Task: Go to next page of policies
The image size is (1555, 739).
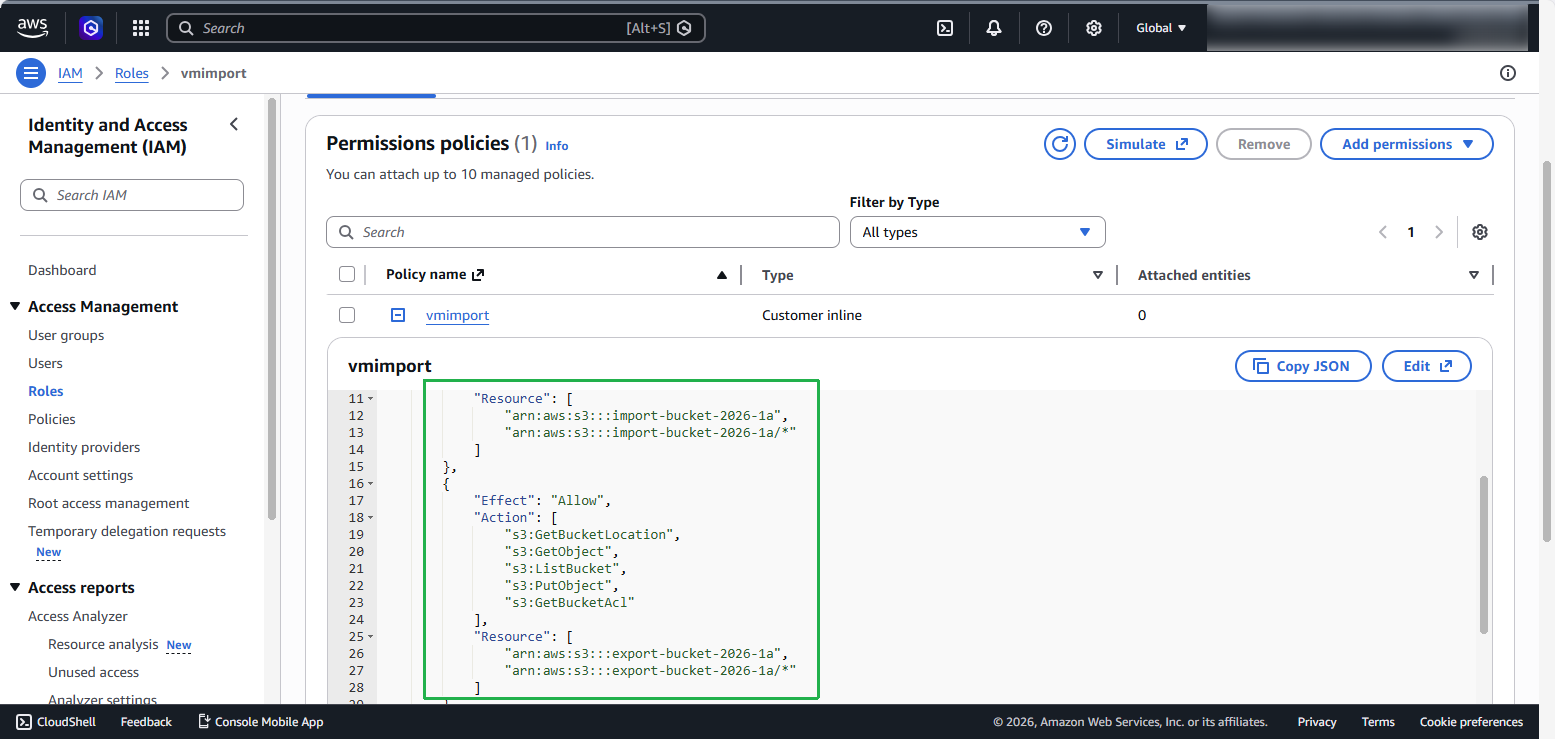Action: pyautogui.click(x=1439, y=232)
